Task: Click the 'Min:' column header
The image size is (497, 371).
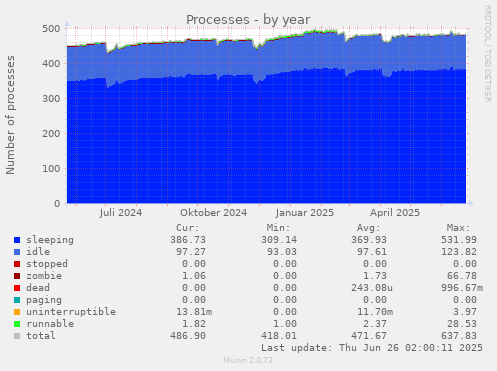Action: [x=278, y=228]
